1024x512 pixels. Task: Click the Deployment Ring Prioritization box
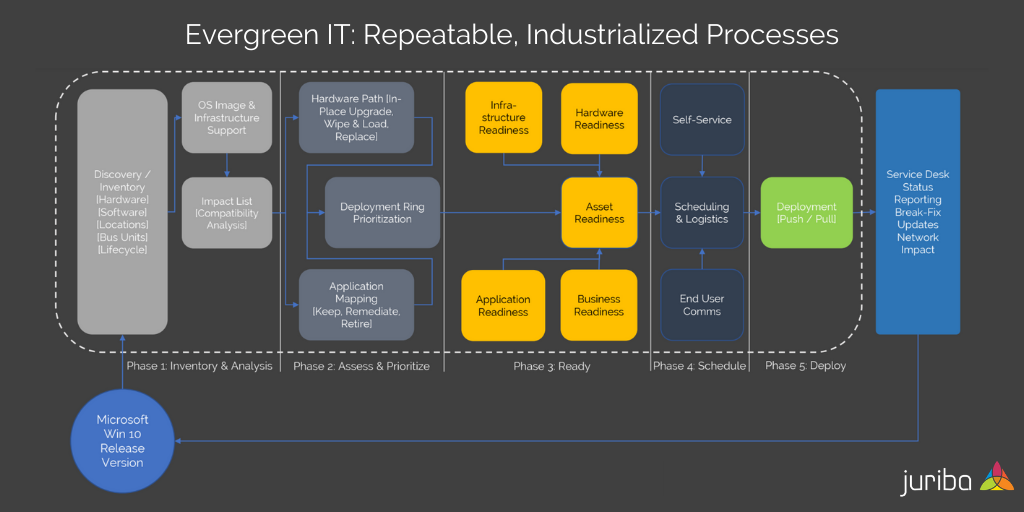[382, 213]
